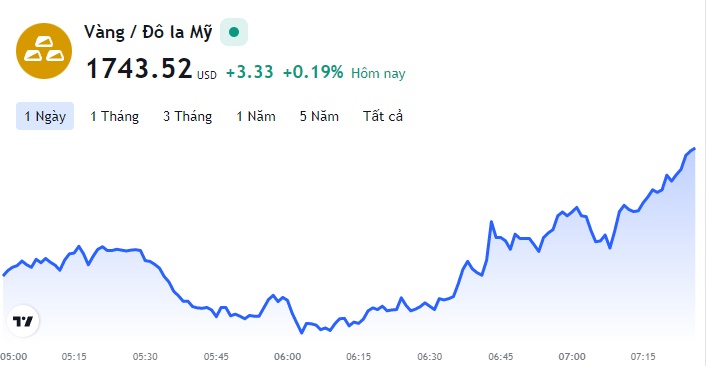Click the 07:00 time axis label
This screenshot has height=366, width=706.
[572, 357]
